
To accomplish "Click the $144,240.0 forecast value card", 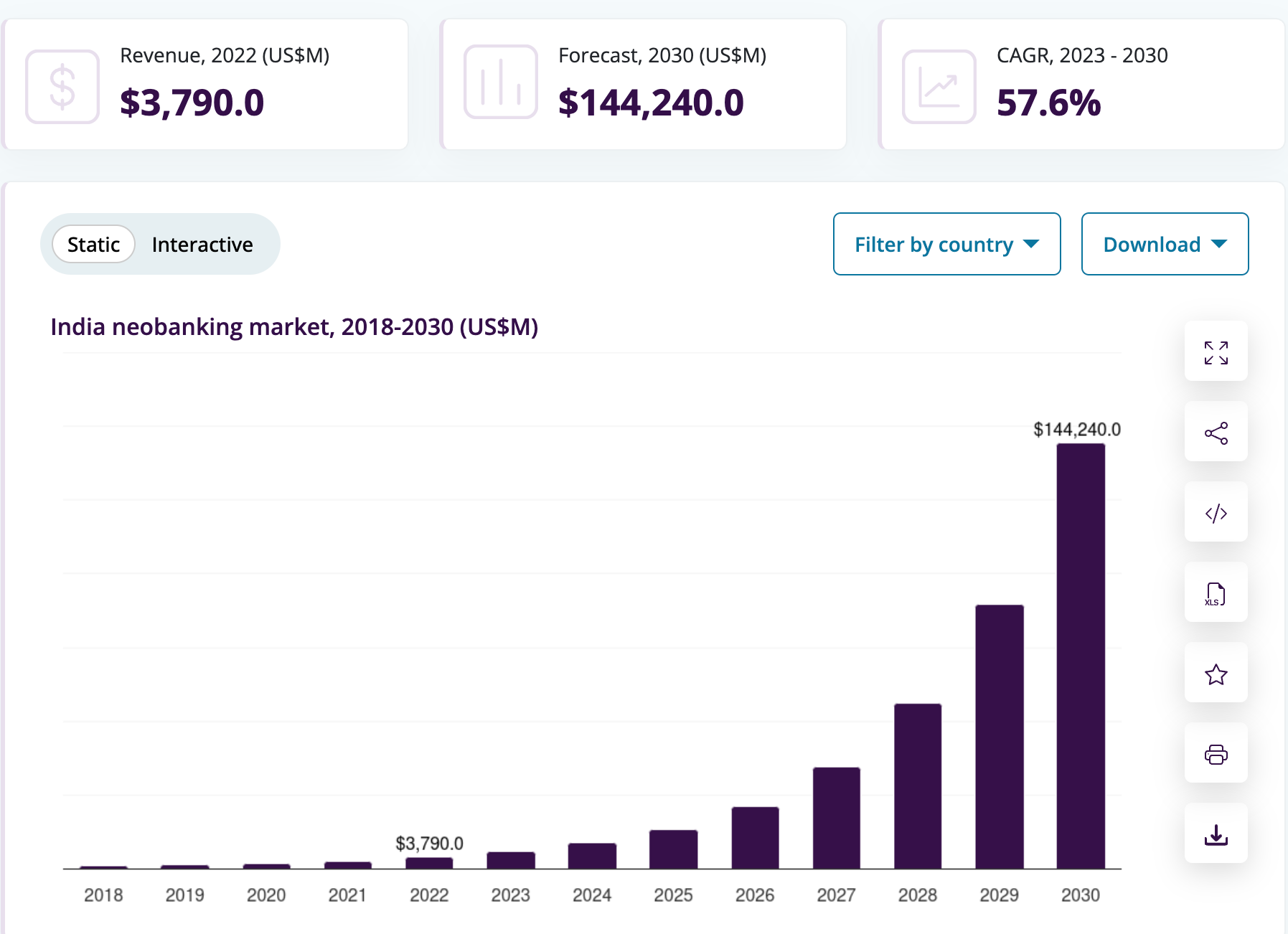I will pos(651,103).
